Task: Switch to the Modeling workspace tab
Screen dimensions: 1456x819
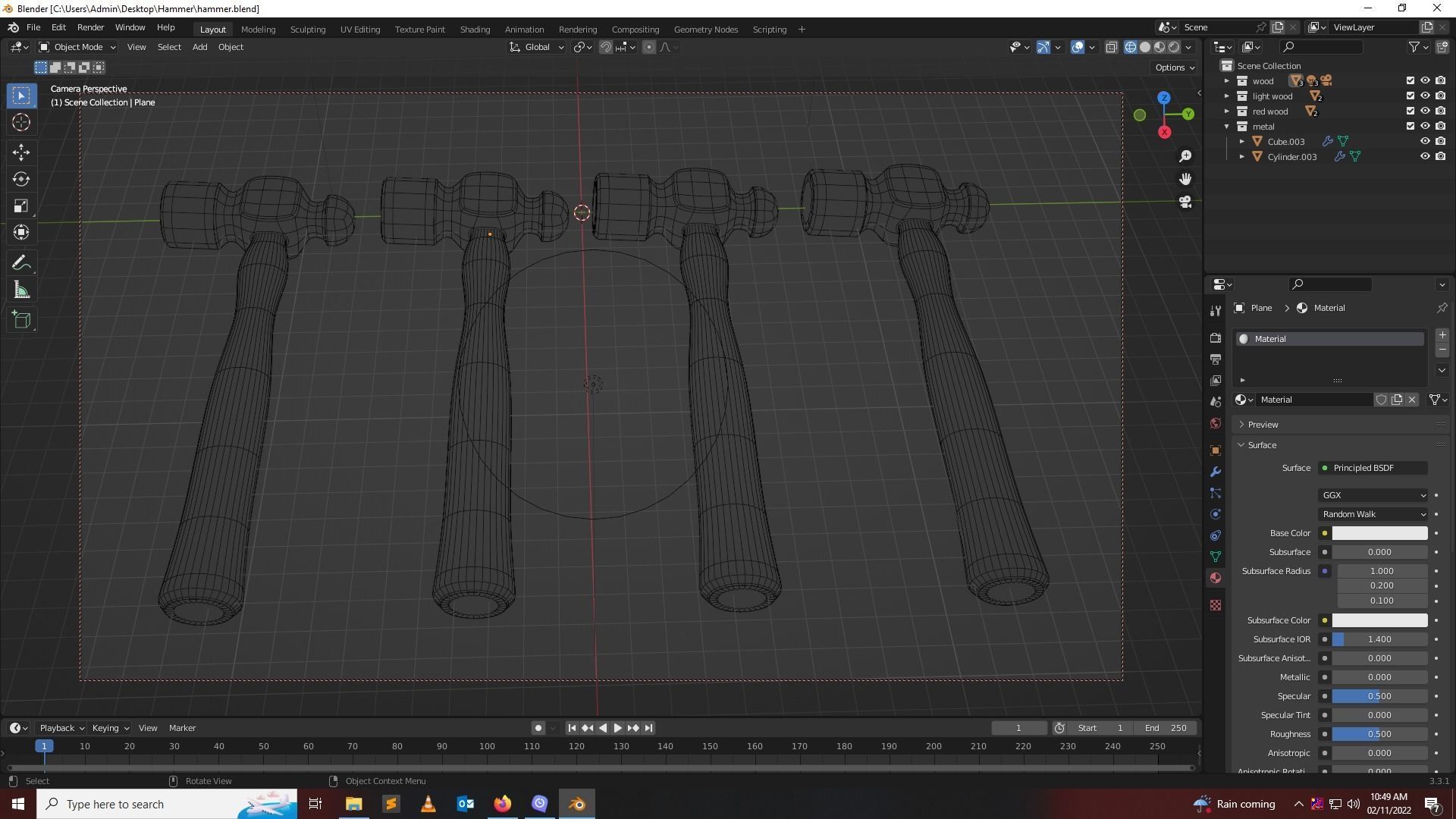Action: pyautogui.click(x=258, y=30)
